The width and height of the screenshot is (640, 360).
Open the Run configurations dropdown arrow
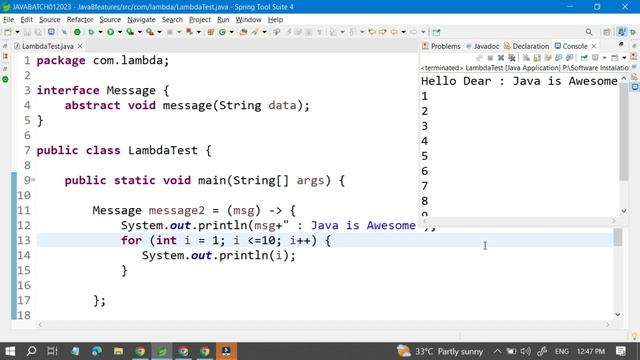pyautogui.click(x=120, y=32)
